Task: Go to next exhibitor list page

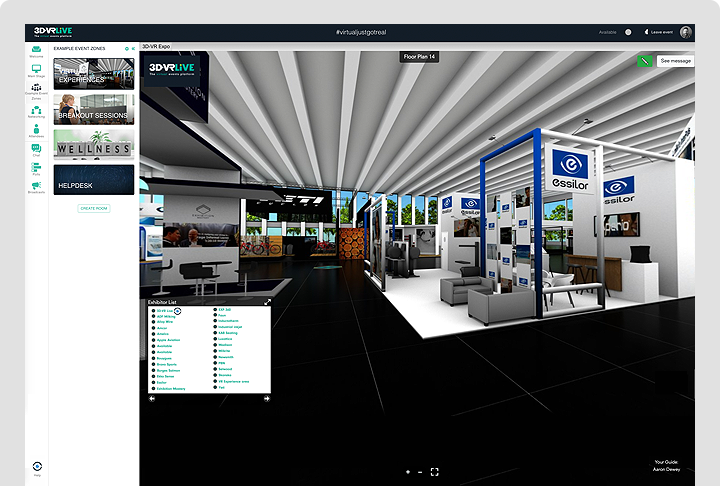Action: [x=267, y=398]
